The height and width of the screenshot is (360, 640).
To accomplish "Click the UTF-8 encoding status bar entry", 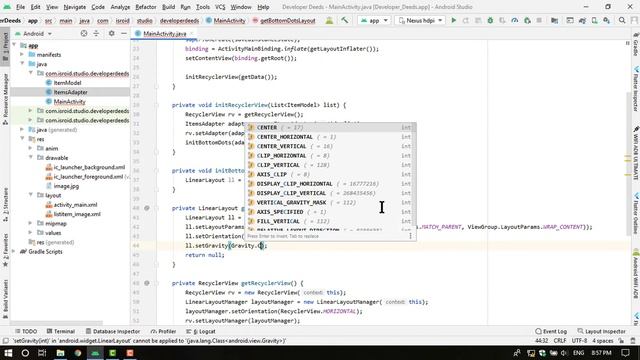I will click(x=579, y=341).
